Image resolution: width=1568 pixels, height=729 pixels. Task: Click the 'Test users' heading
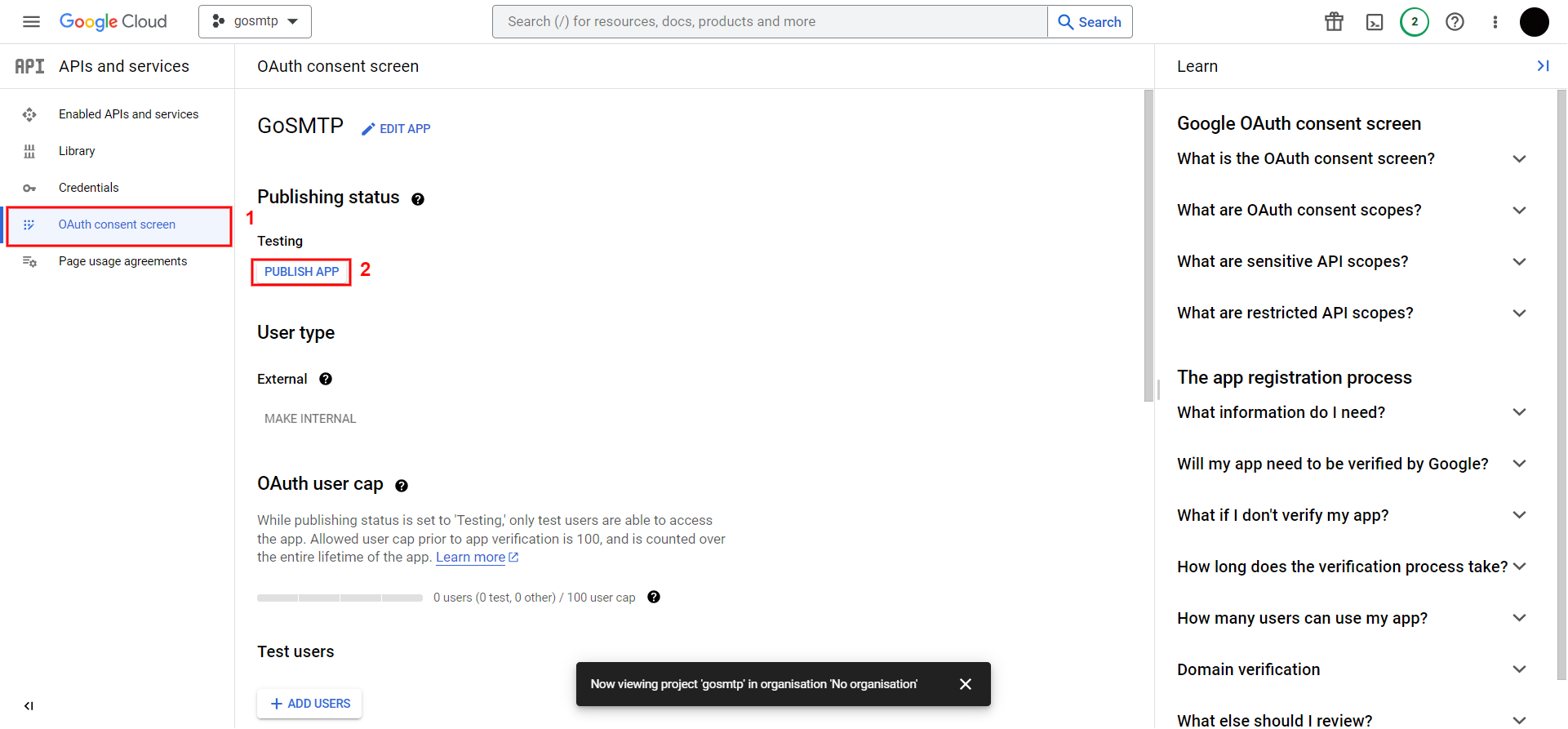click(295, 652)
